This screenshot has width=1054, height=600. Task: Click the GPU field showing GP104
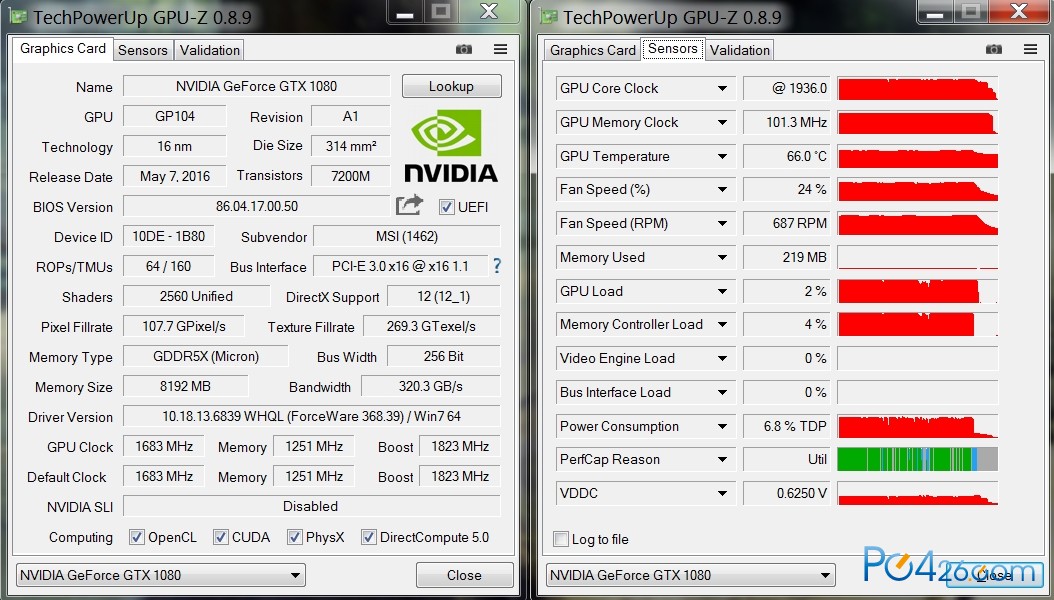pyautogui.click(x=175, y=116)
